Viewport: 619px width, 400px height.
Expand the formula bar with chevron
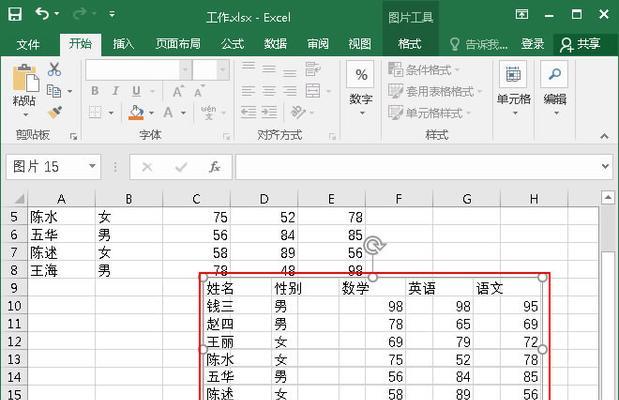click(605, 167)
